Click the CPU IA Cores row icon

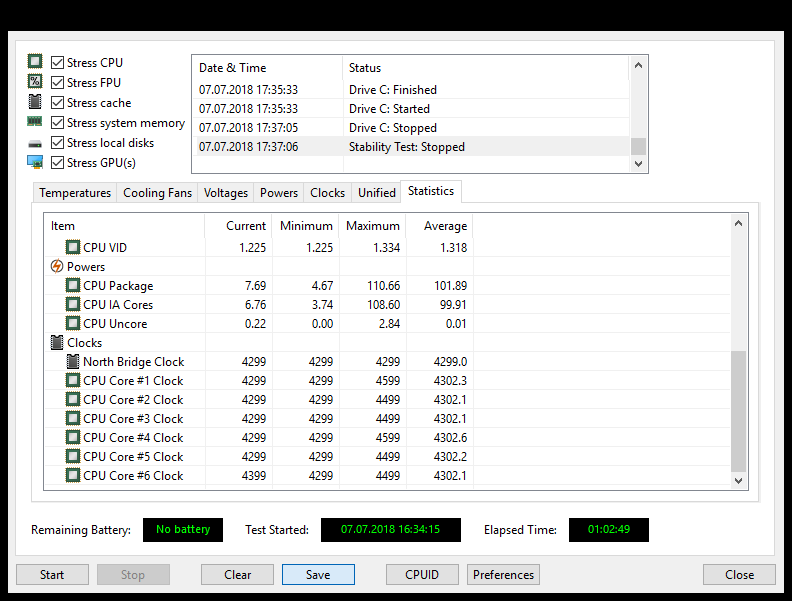tap(73, 304)
